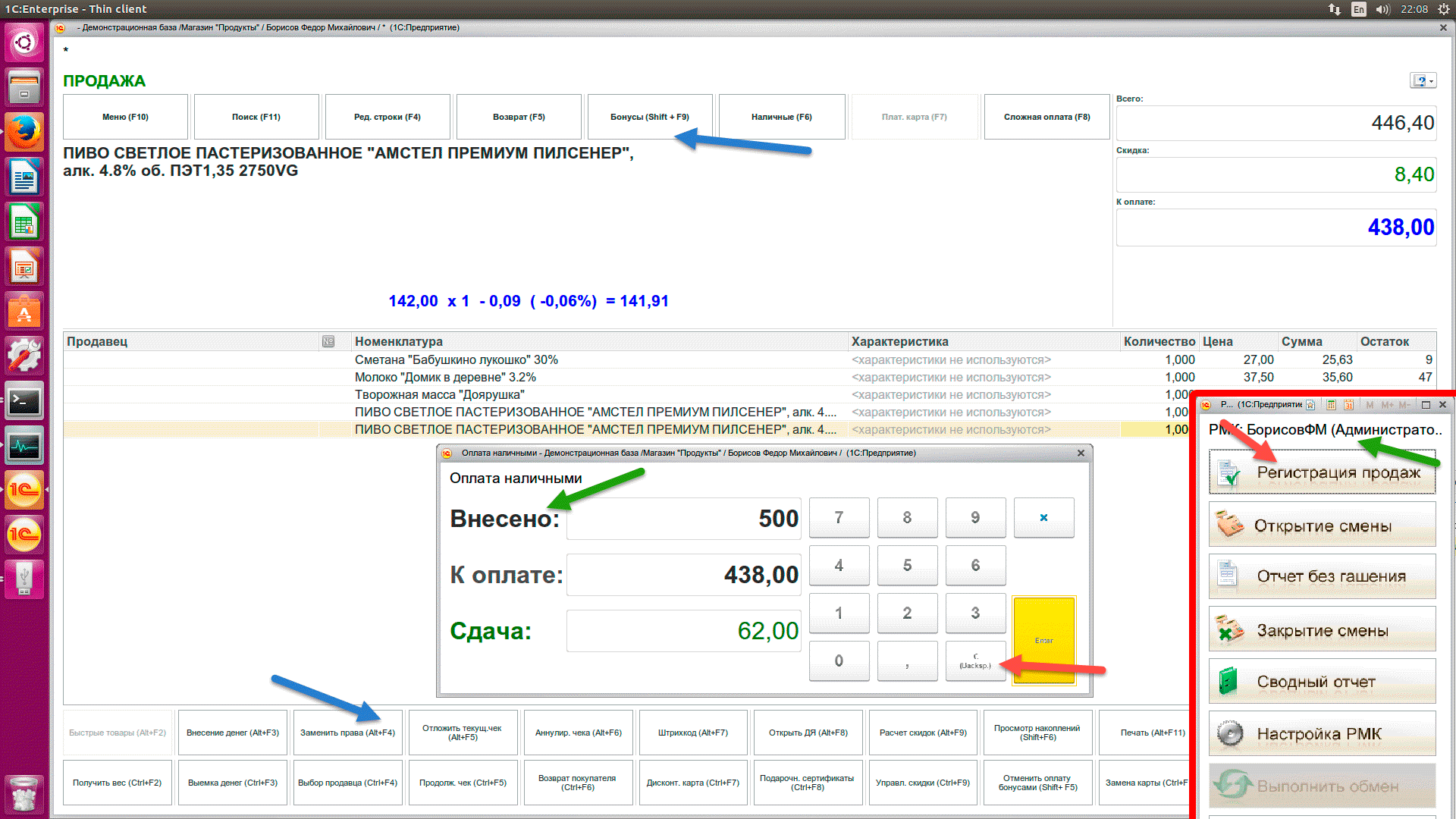
Task: Open Меню (F10) button
Action: (125, 117)
